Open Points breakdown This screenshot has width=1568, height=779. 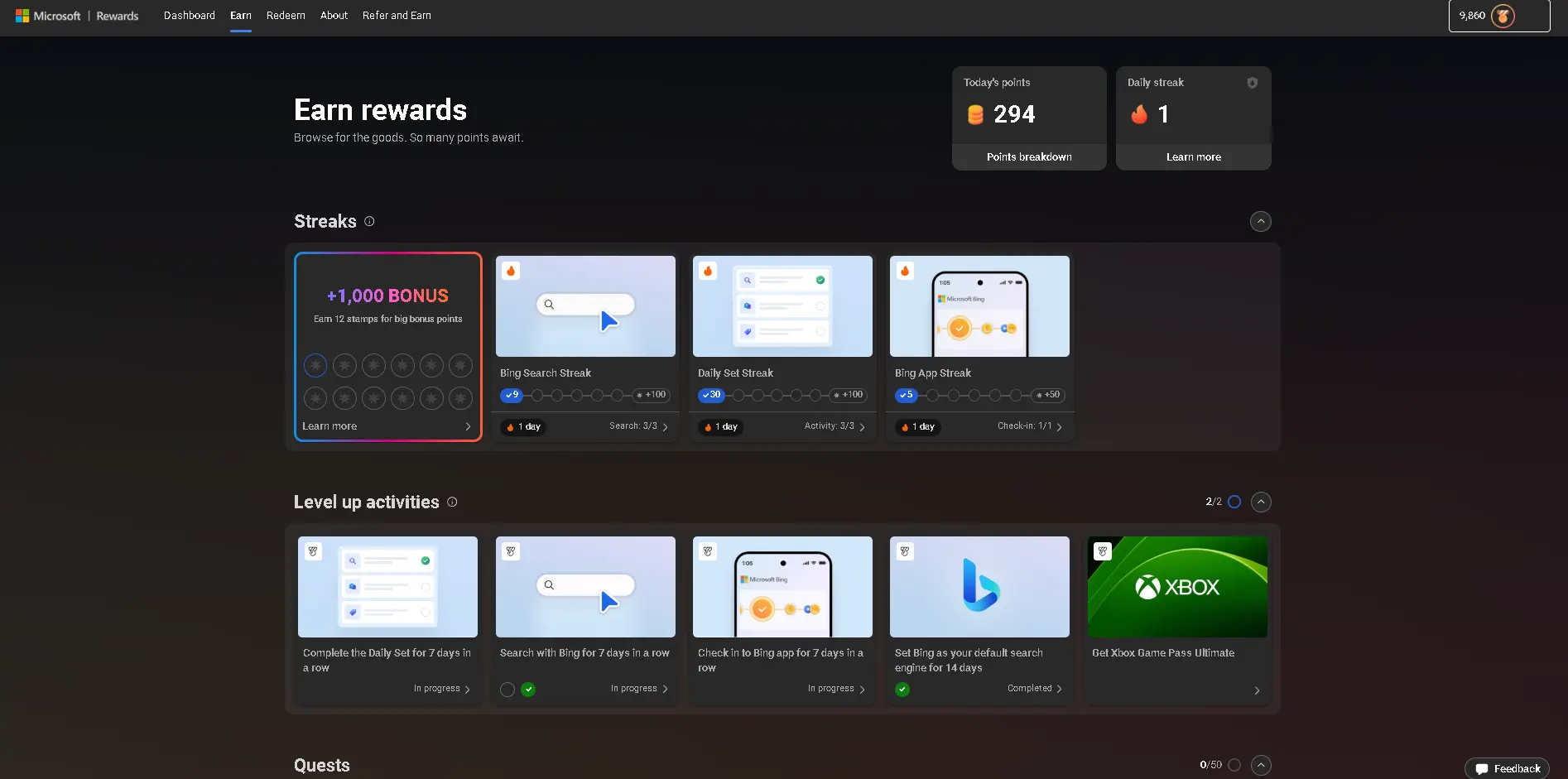point(1029,157)
